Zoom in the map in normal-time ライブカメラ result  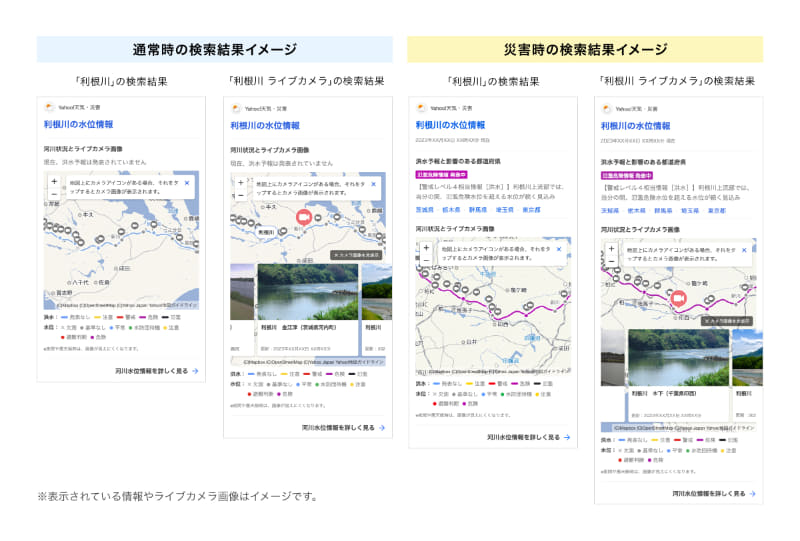pyautogui.click(x=241, y=183)
